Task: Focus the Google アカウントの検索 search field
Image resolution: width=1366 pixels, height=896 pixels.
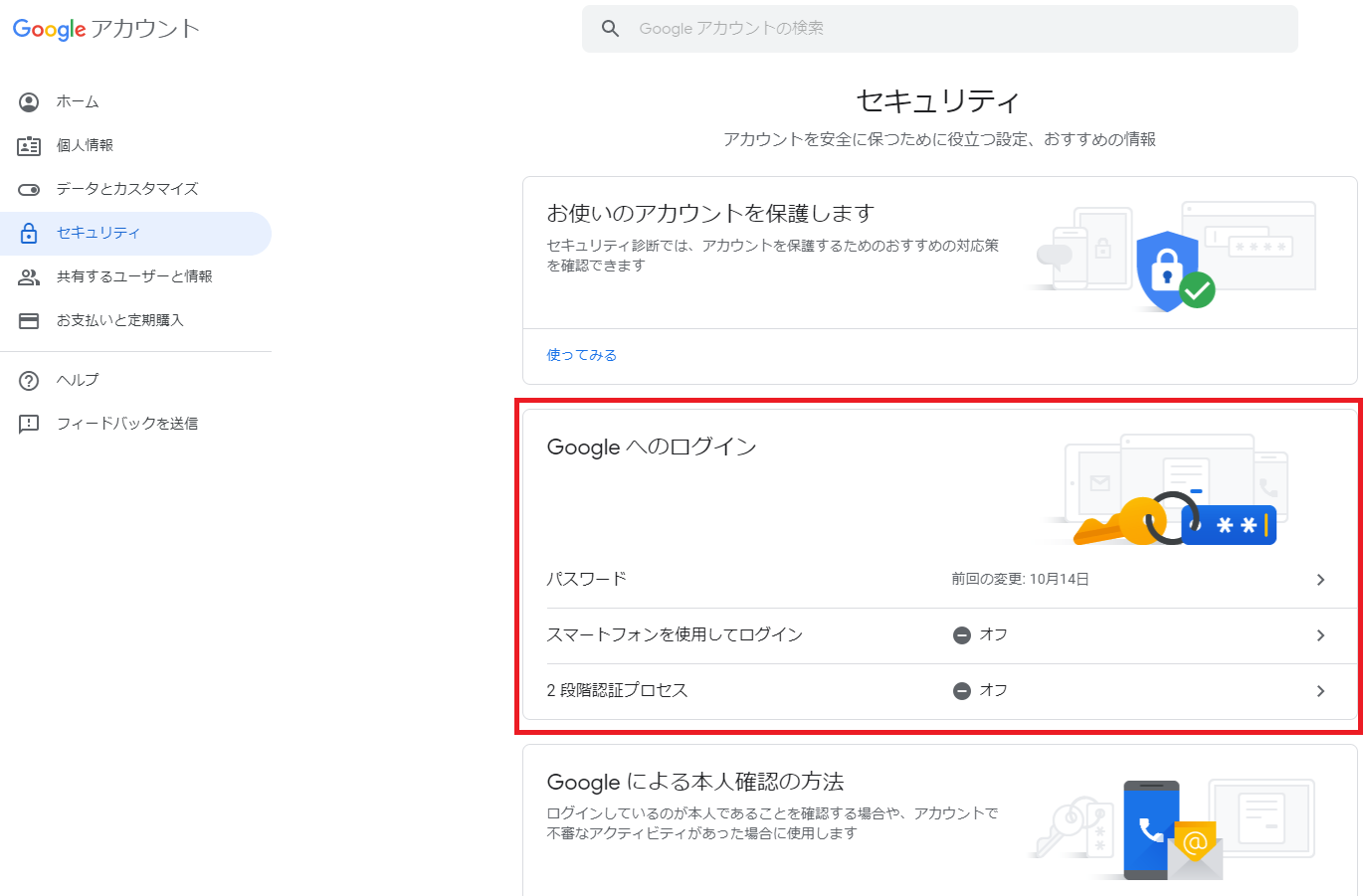Action: tap(940, 29)
